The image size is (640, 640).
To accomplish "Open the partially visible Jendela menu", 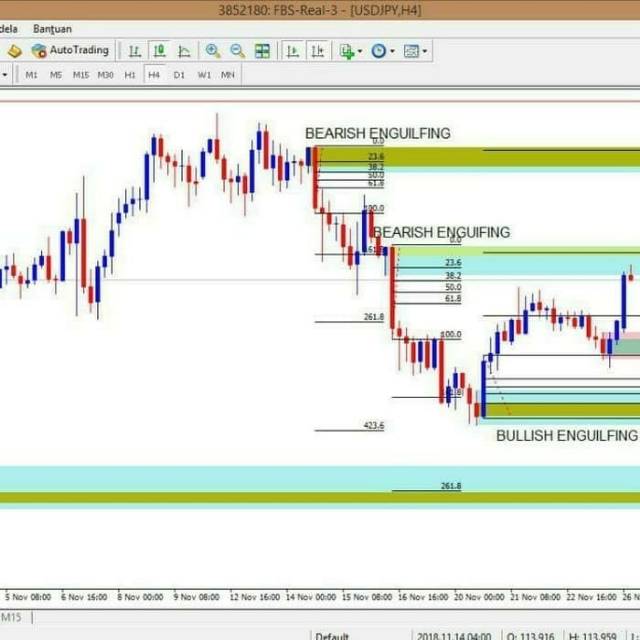I will coord(9,29).
